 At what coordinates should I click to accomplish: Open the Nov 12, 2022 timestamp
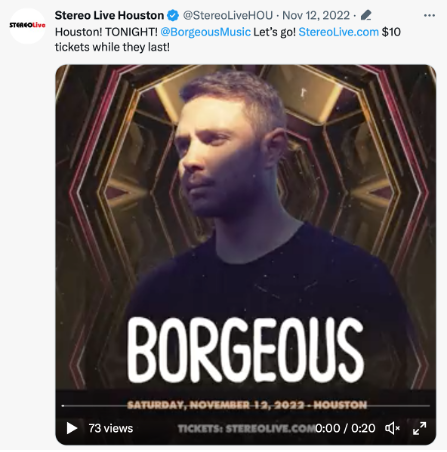(x=316, y=15)
